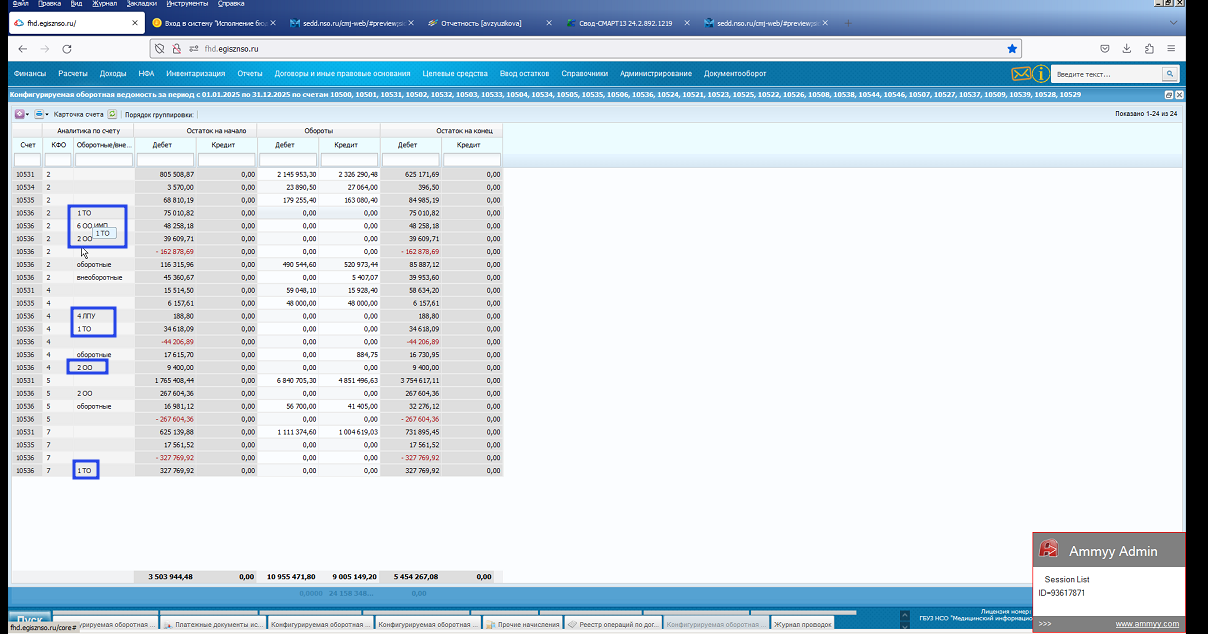Close the report panel with the X icon
This screenshot has width=1208, height=634.
point(1180,94)
